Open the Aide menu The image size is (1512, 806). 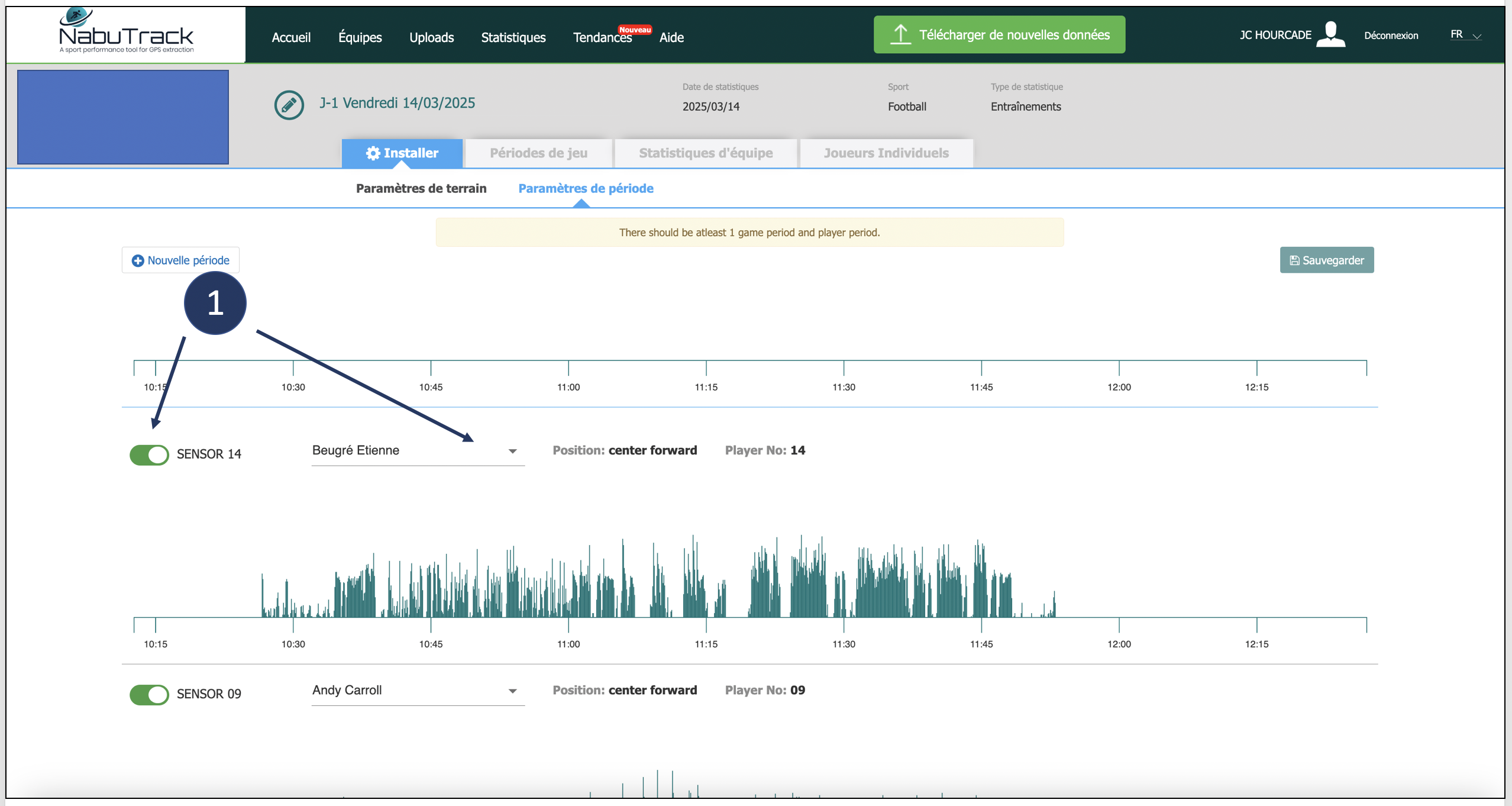click(x=671, y=37)
